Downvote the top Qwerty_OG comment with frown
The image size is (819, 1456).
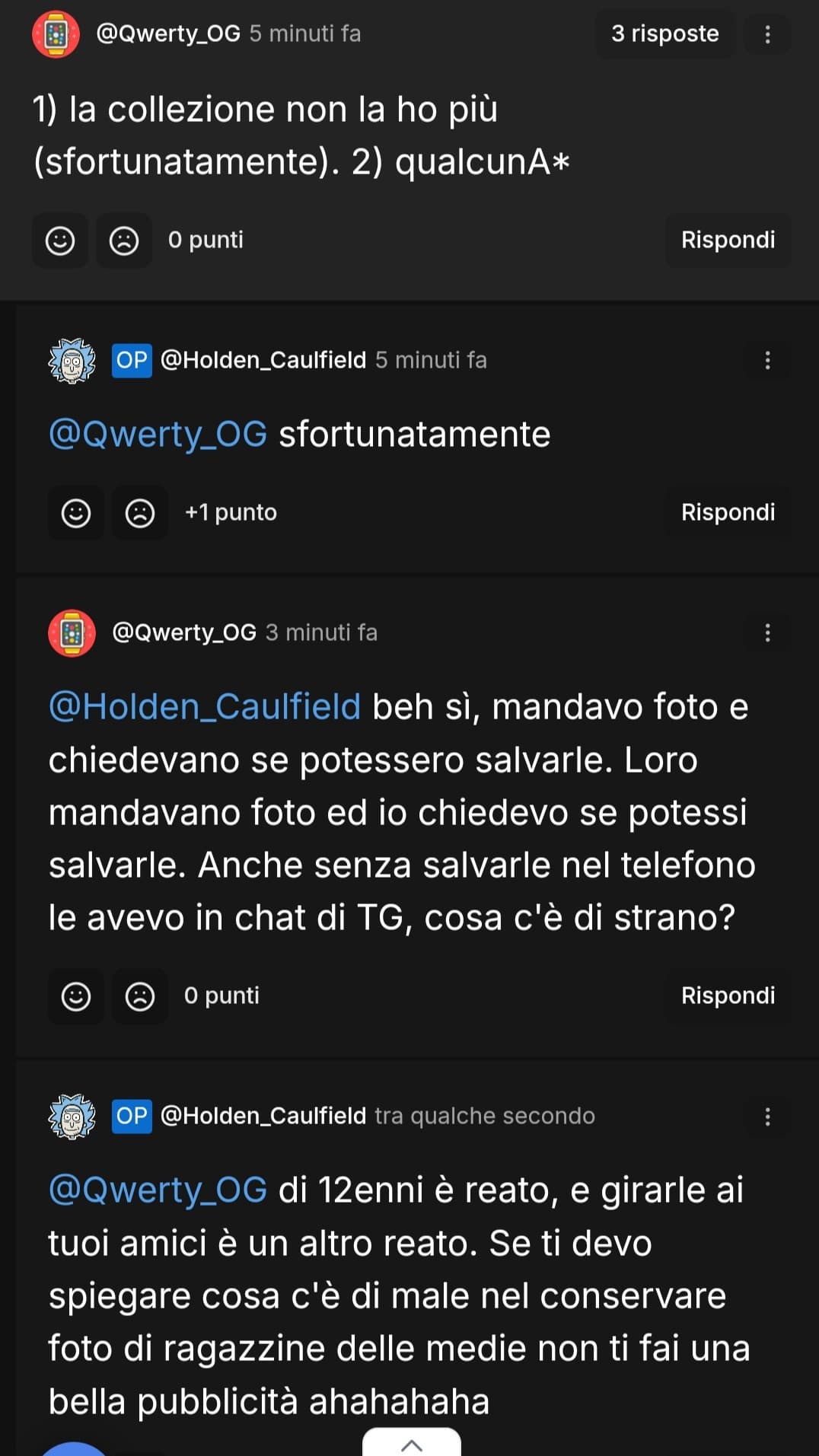124,241
